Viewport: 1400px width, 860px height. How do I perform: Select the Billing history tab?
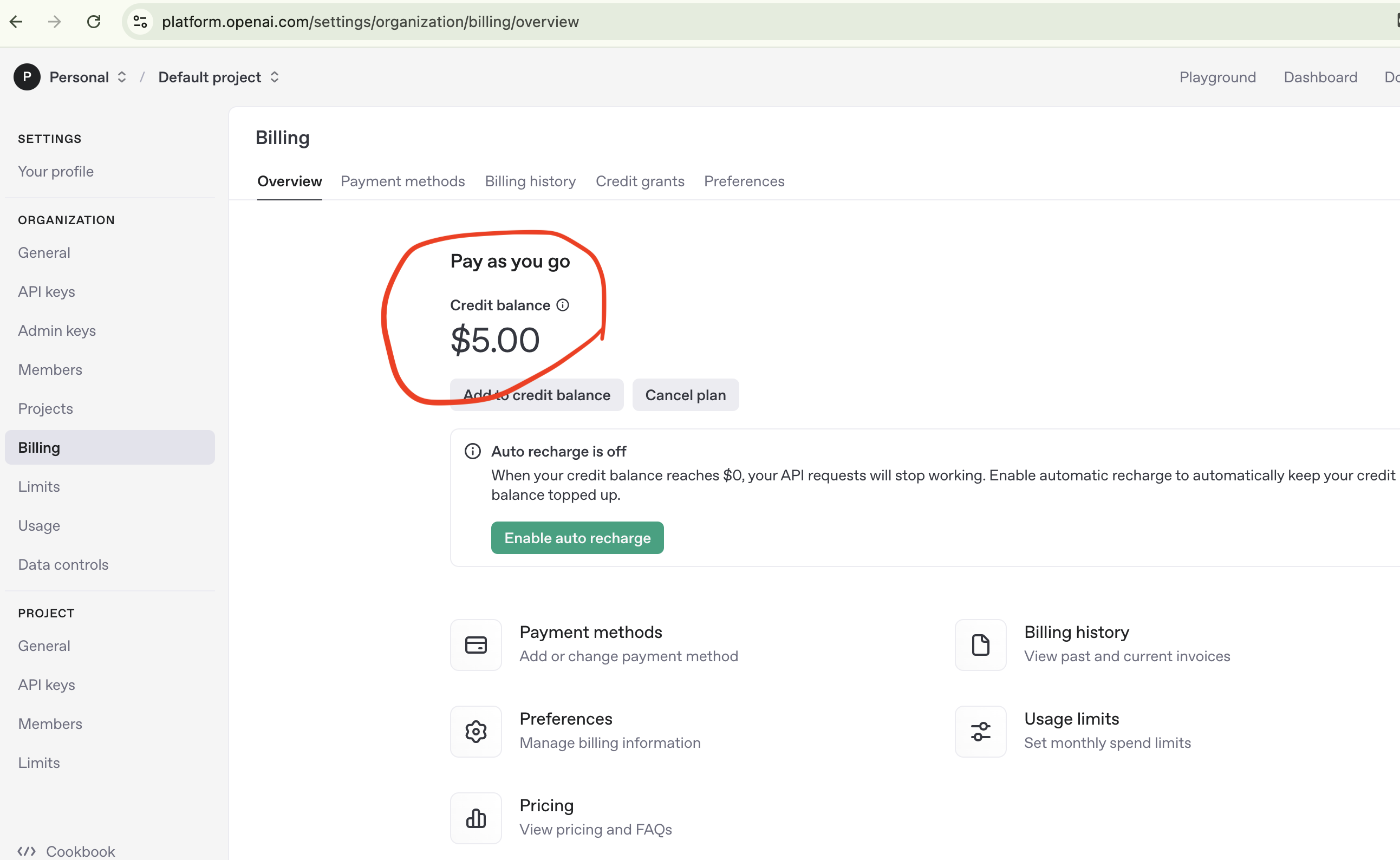(x=530, y=181)
